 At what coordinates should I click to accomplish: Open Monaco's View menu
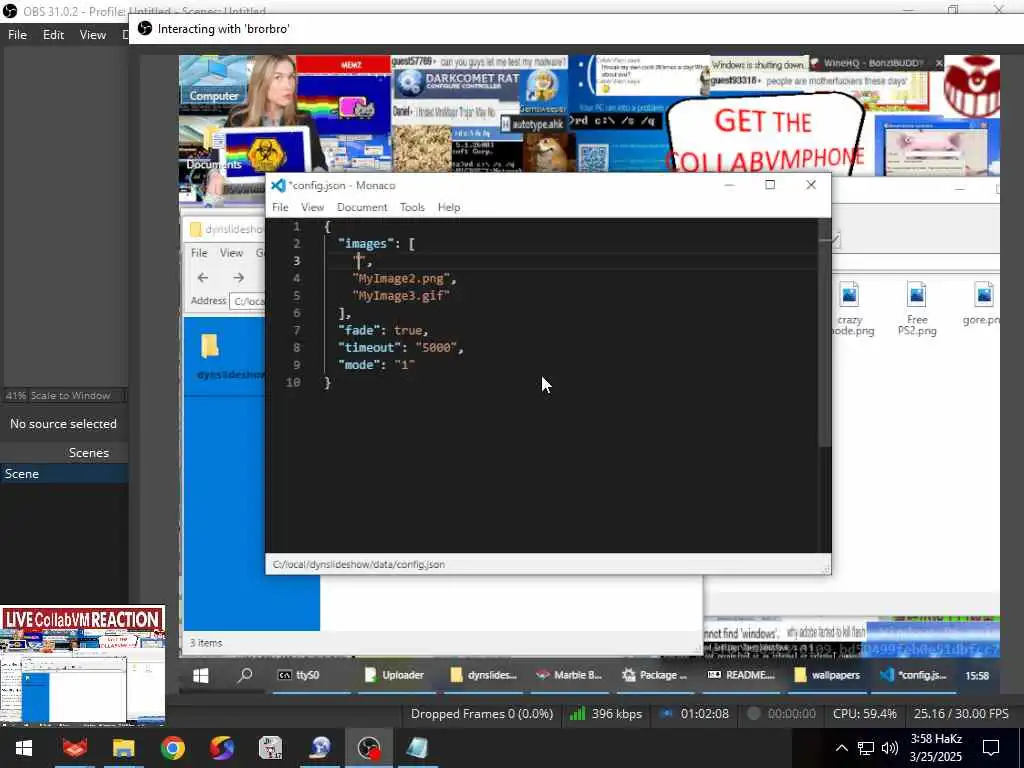[x=312, y=207]
